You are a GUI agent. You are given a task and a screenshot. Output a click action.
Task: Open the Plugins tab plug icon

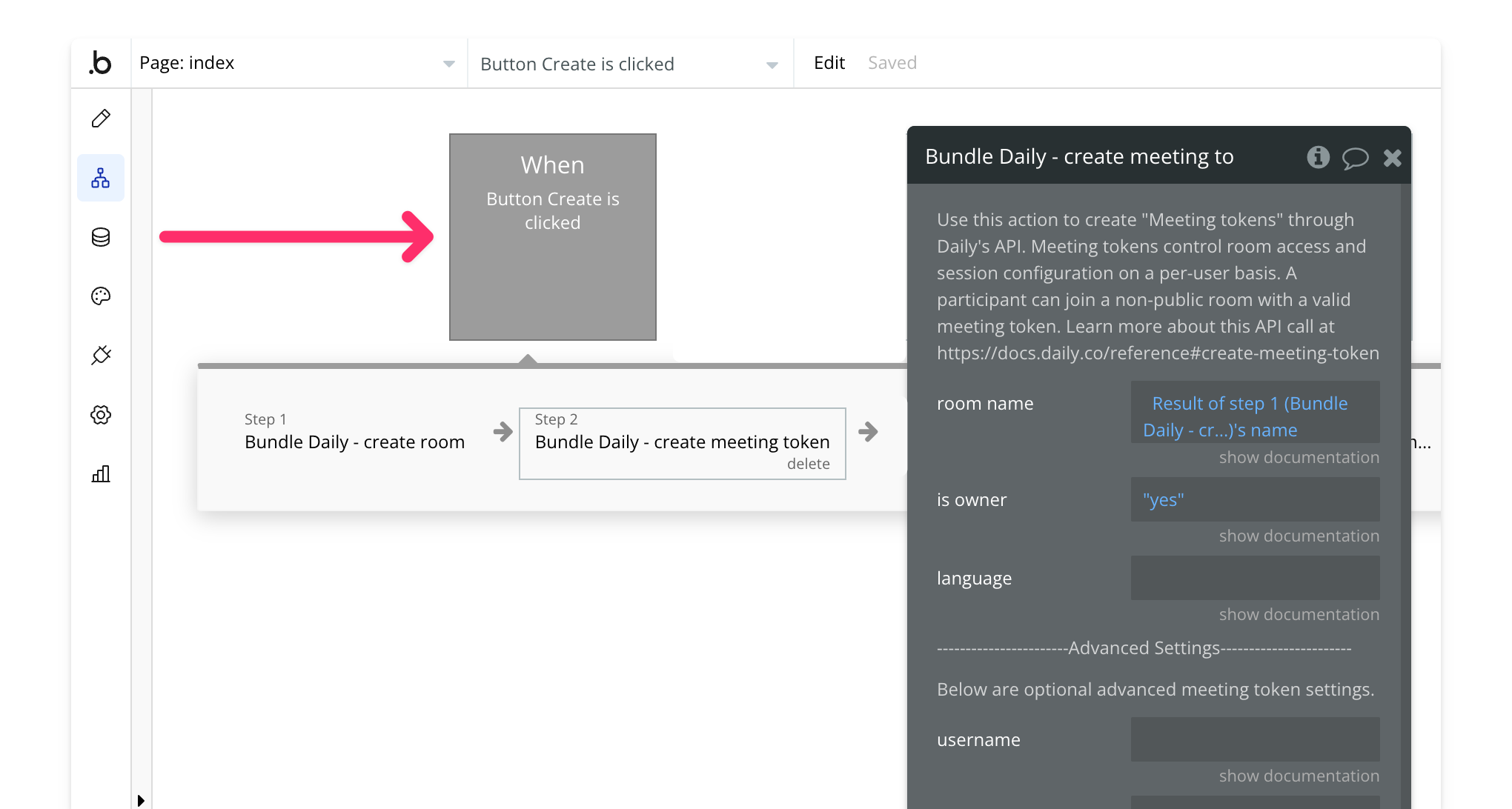101,356
